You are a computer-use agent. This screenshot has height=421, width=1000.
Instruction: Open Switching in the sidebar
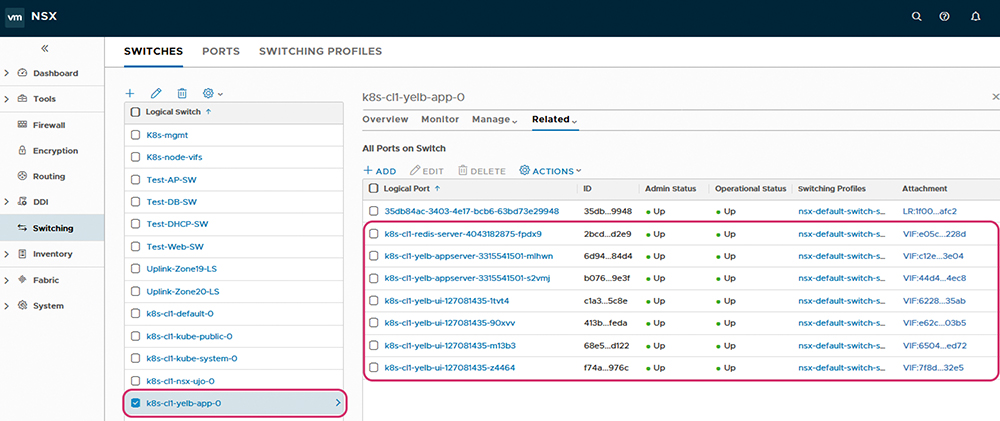[52, 228]
